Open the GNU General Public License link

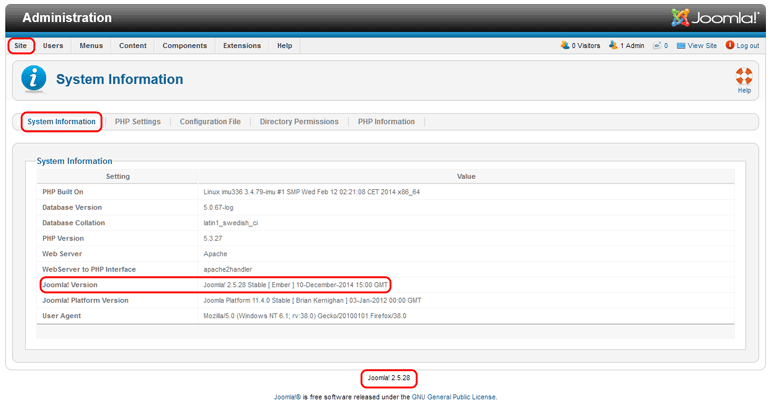[454, 397]
